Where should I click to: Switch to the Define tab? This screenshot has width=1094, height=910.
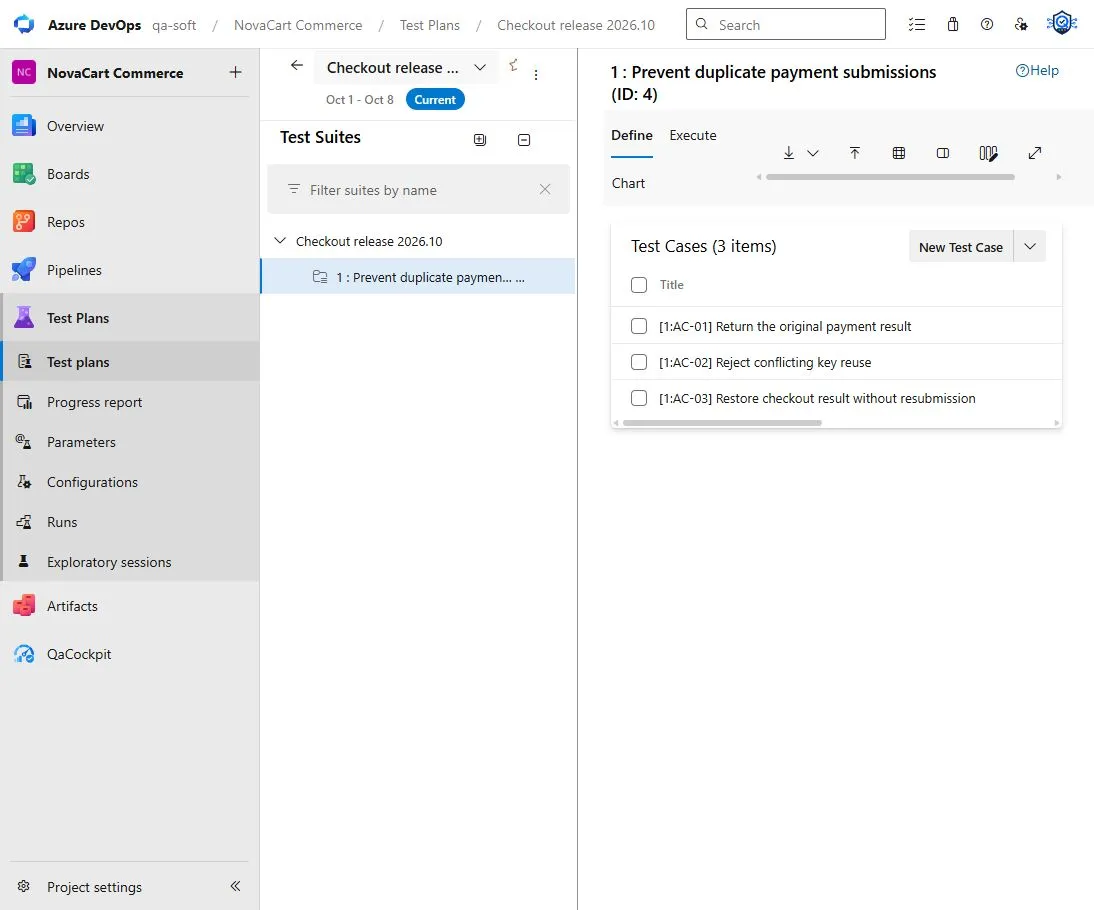(632, 135)
